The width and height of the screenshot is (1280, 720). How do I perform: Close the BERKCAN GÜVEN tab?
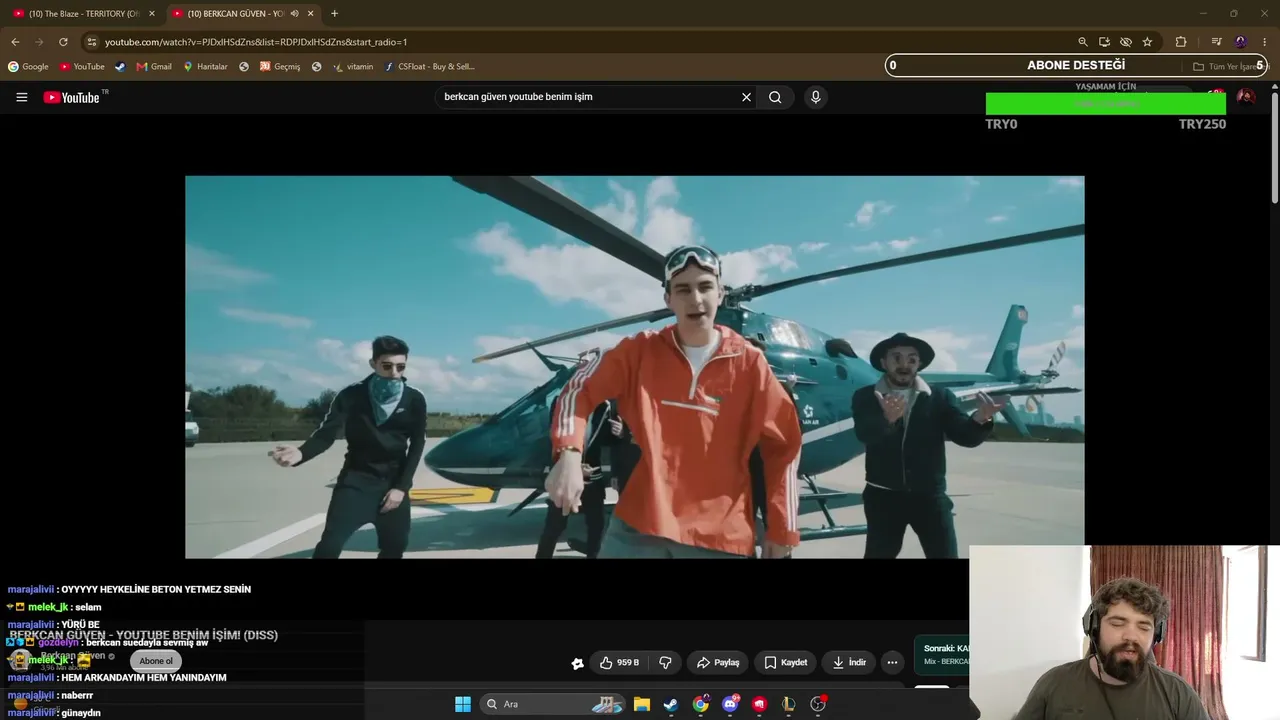[x=310, y=13]
